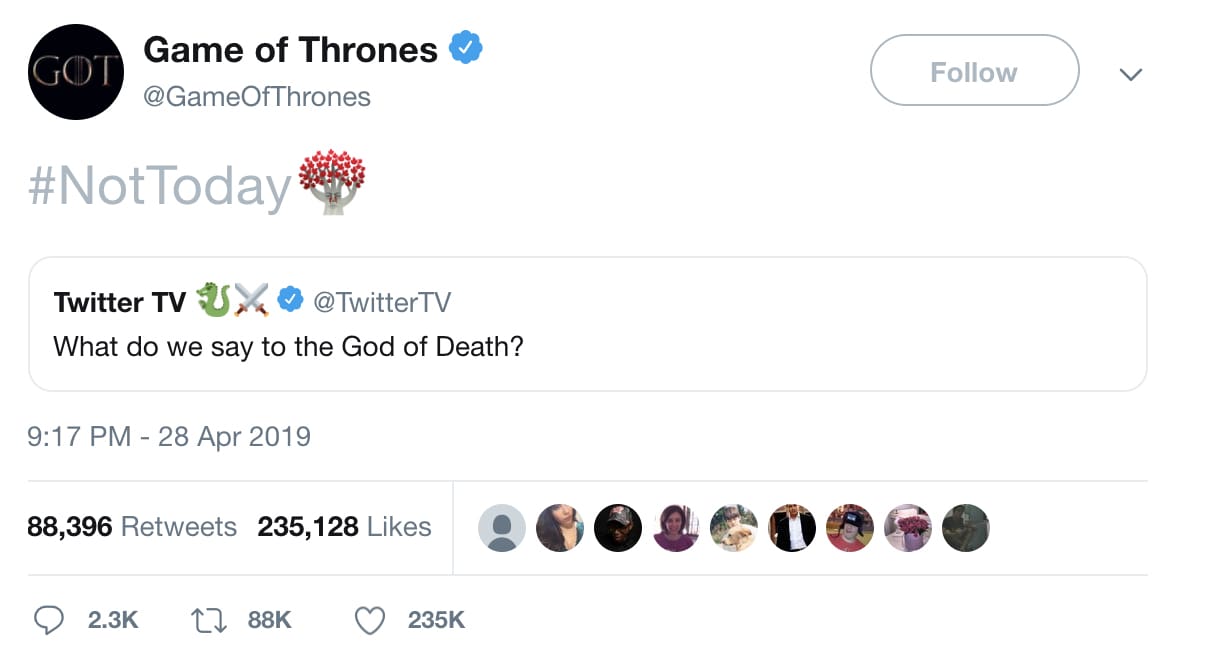Click the 9:17 PM - 28 Apr 2019 timestamp

pyautogui.click(x=169, y=437)
